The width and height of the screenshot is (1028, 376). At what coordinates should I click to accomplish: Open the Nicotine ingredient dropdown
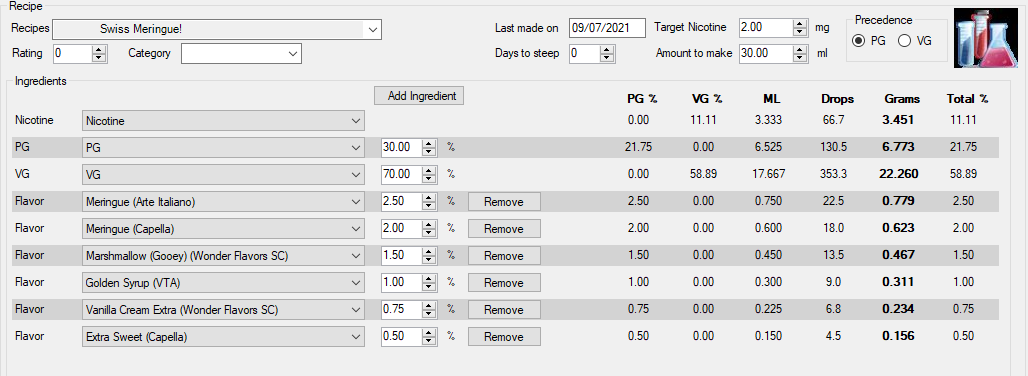223,121
